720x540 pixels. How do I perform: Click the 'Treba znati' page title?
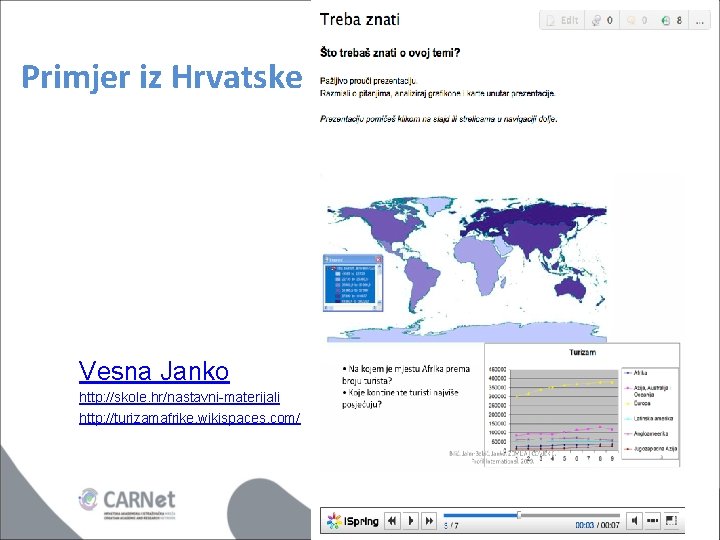click(x=360, y=20)
